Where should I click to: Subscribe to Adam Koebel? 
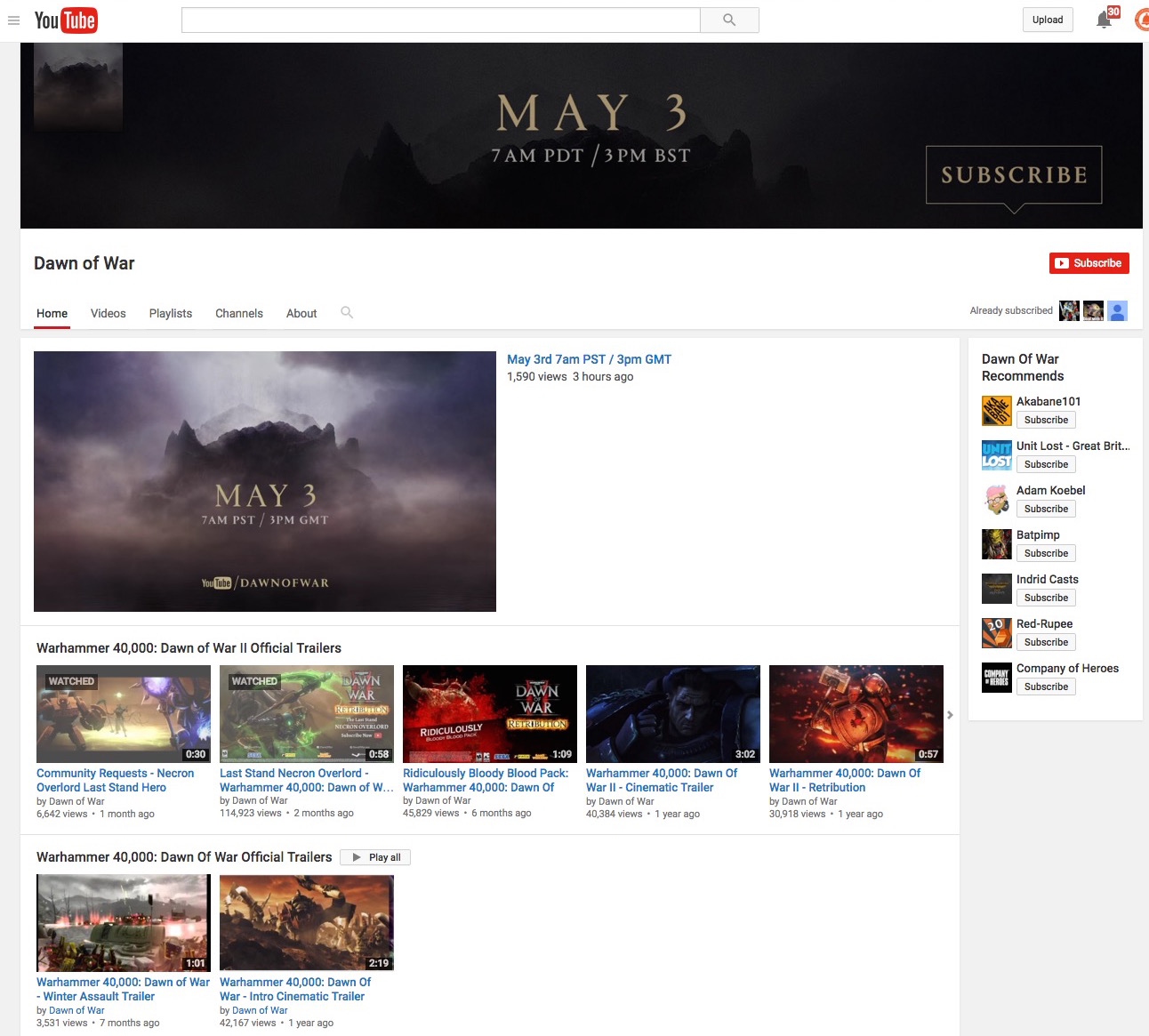tap(1046, 509)
